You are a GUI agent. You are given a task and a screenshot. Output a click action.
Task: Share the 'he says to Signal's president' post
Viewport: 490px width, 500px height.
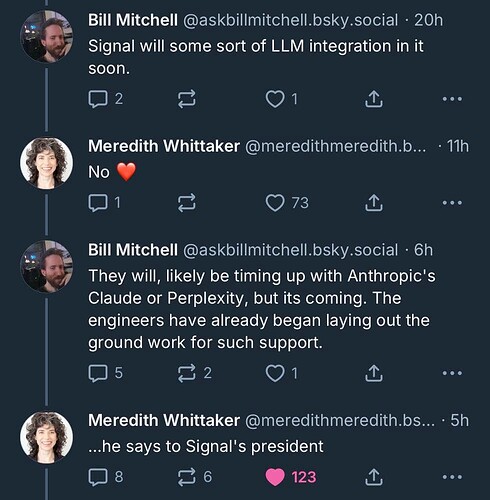(374, 477)
